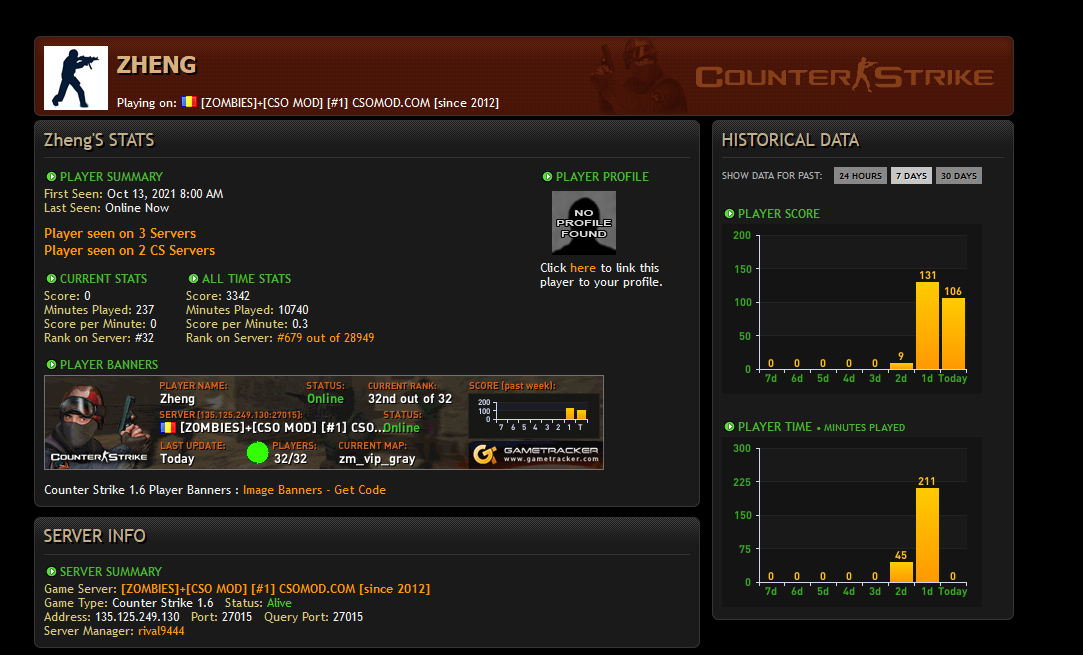Switch historical data to 30 Days

958,176
